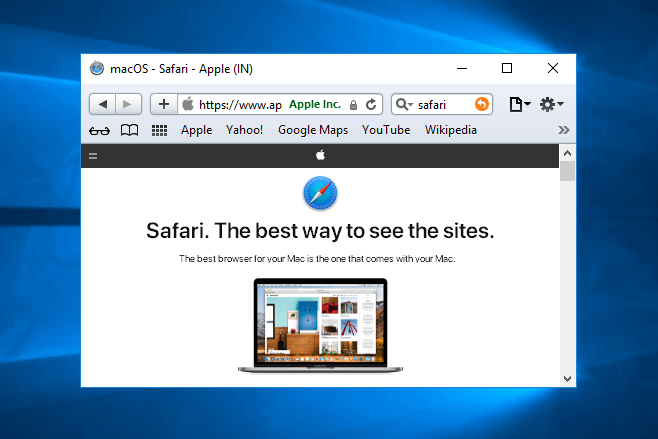Click the vertical scrollbar down arrow
Viewport: 658px width, 439px height.
[x=567, y=379]
